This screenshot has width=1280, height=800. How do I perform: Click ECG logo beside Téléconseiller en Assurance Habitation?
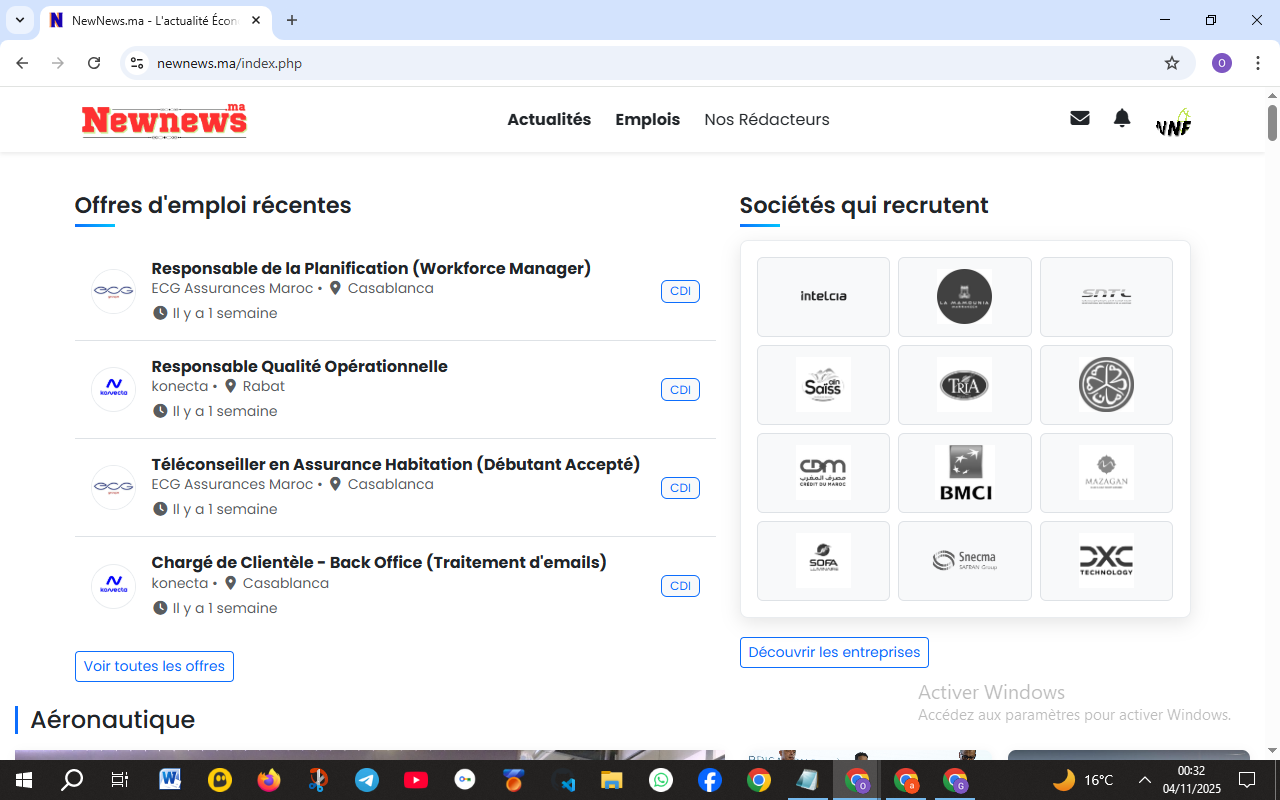113,487
